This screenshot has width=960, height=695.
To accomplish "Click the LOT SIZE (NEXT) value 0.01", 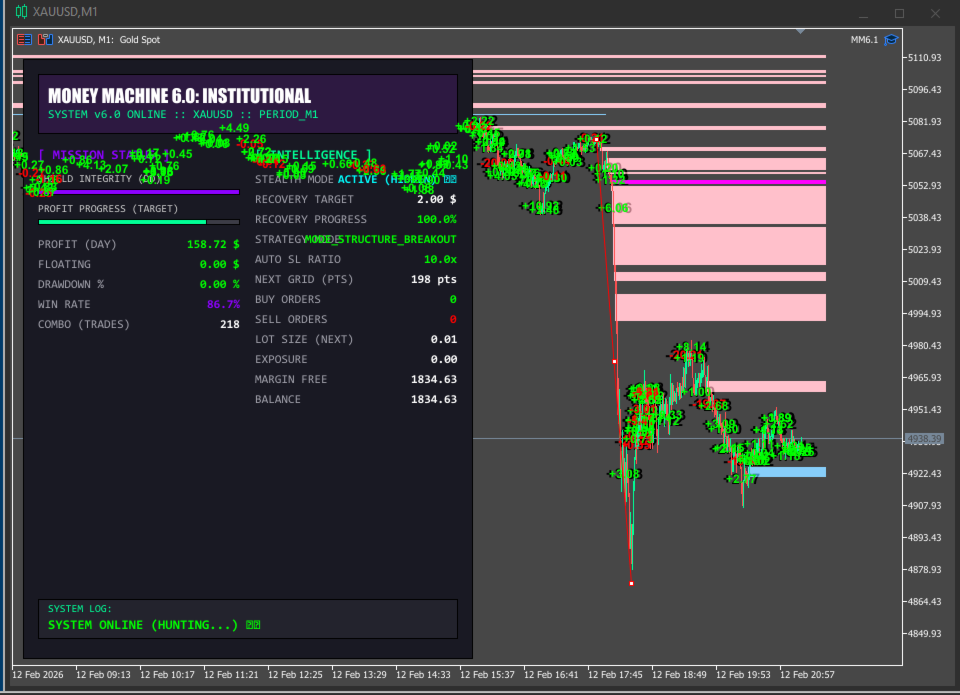I will (x=443, y=339).
